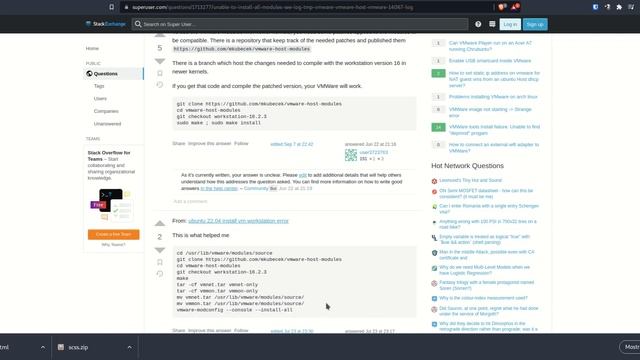Image resolution: width=640 pixels, height=360 pixels.
Task: Downvote the answer with score 2
Action: pos(160,250)
